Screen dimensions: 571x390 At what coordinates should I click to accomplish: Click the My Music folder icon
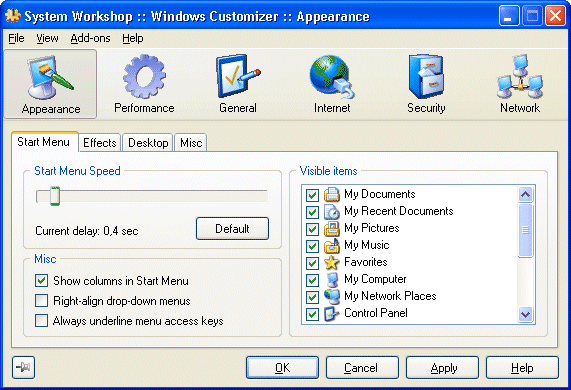pos(331,245)
